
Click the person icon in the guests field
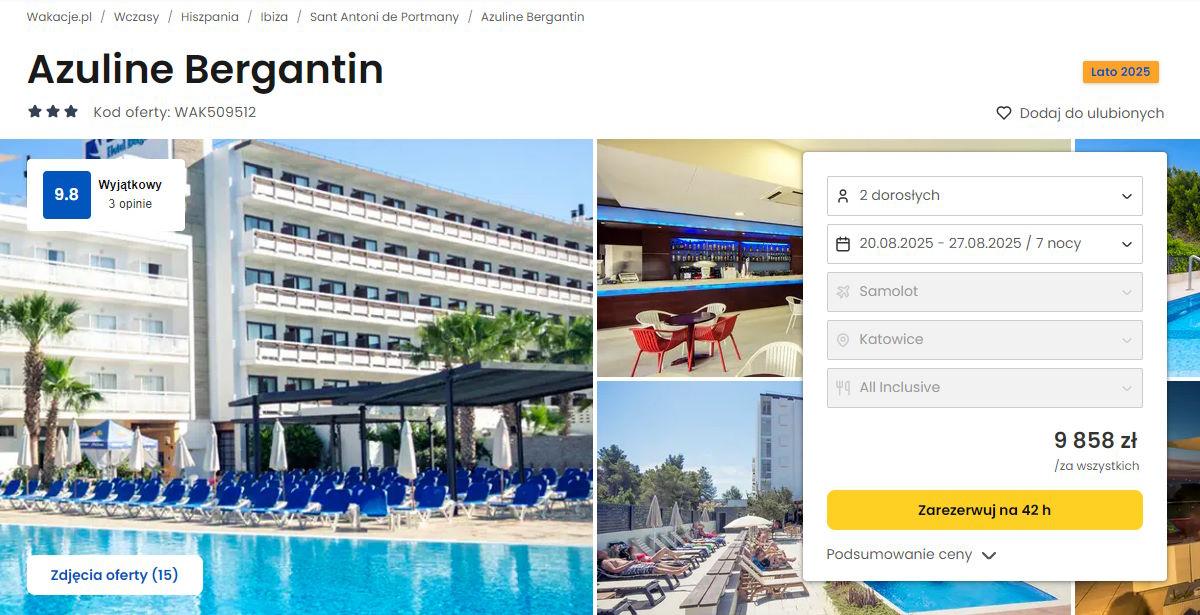(x=843, y=195)
